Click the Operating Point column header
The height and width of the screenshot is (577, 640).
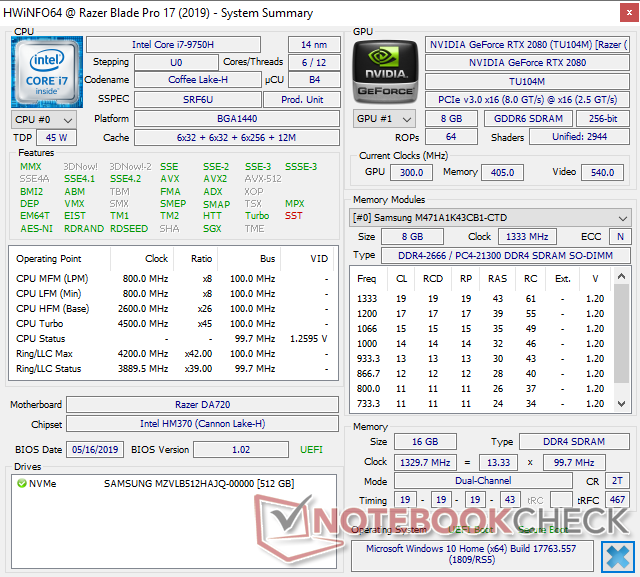[x=60, y=259]
